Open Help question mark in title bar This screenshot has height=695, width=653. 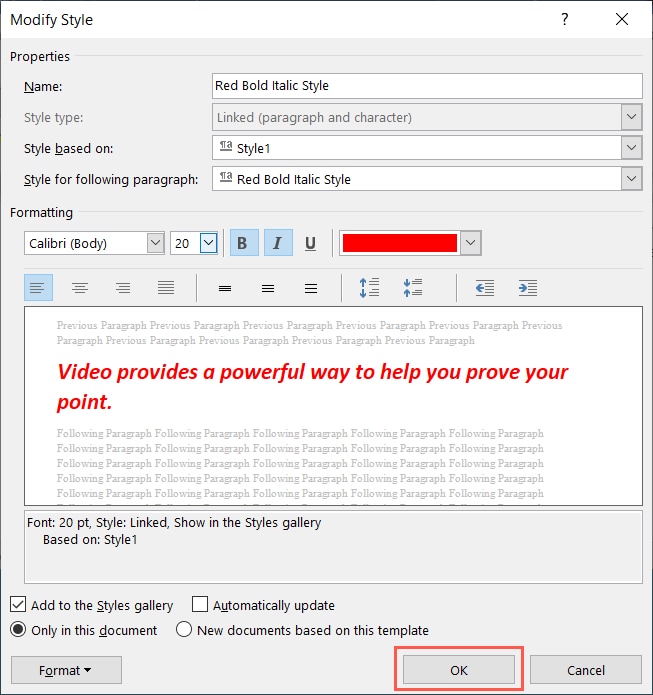click(565, 19)
